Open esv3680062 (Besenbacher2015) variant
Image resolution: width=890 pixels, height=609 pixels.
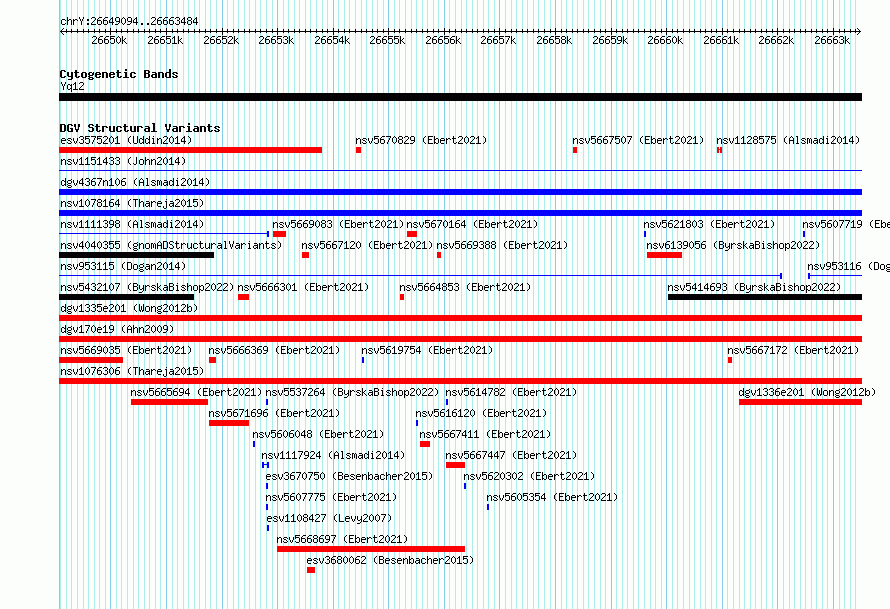(x=391, y=560)
